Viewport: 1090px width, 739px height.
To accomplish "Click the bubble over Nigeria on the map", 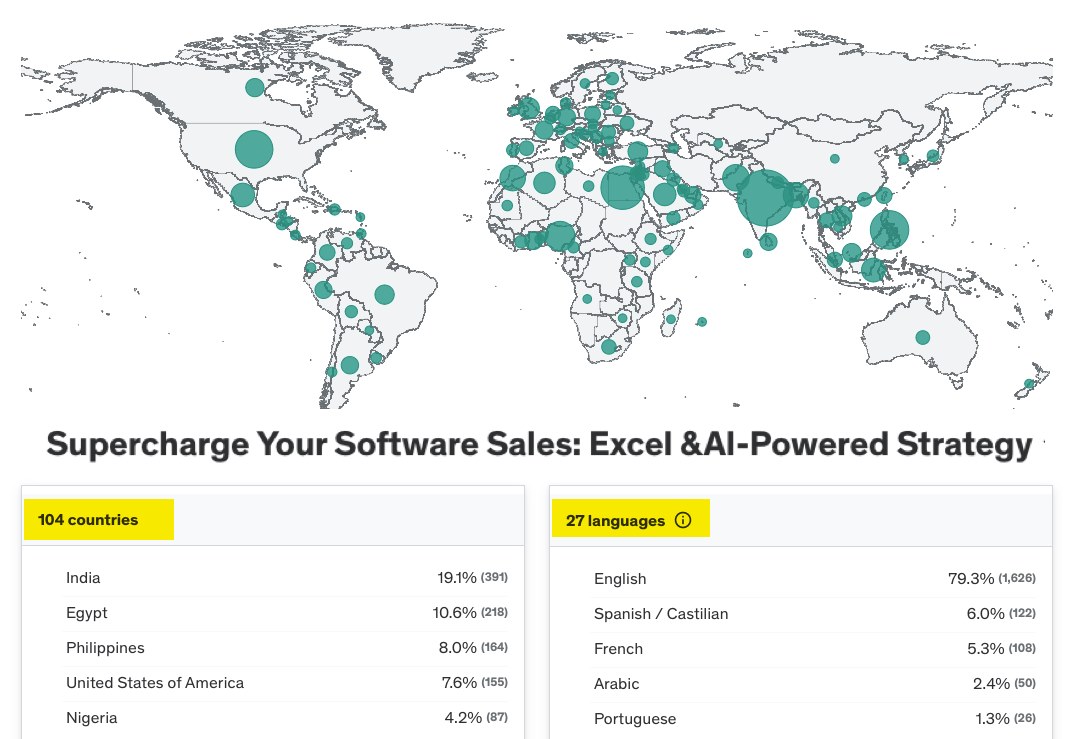I will 558,235.
